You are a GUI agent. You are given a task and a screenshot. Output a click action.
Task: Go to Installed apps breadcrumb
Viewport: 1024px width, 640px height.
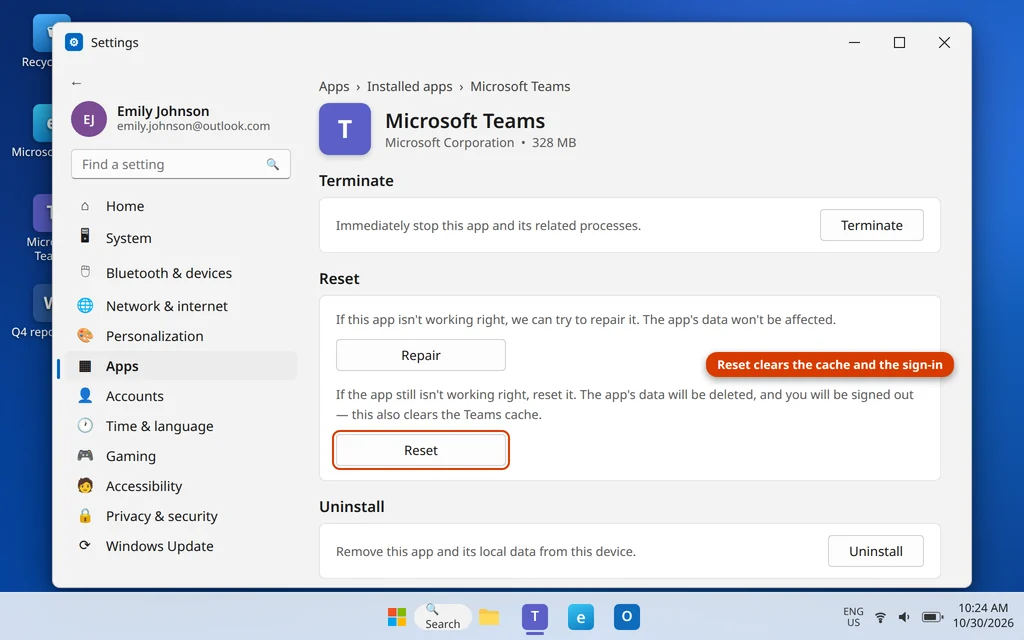(409, 86)
